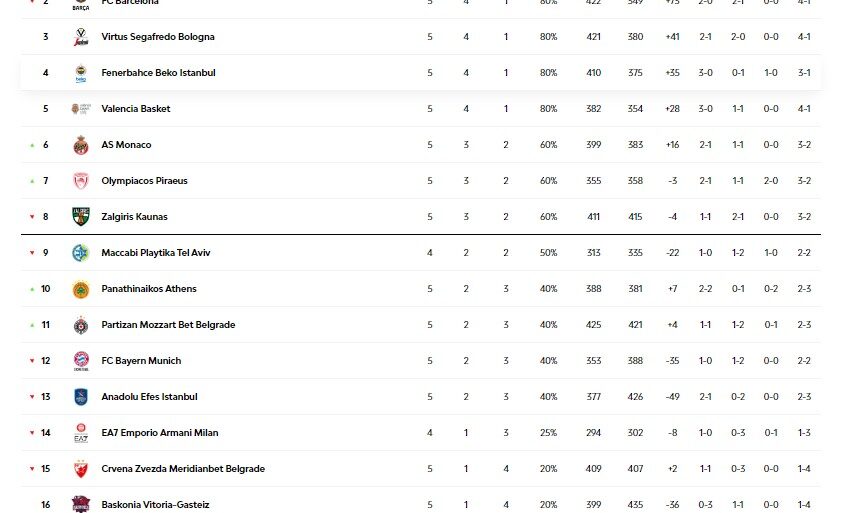Go to Zalgiris Kaunas team name link
This screenshot has height=513, width=843.
(x=134, y=217)
